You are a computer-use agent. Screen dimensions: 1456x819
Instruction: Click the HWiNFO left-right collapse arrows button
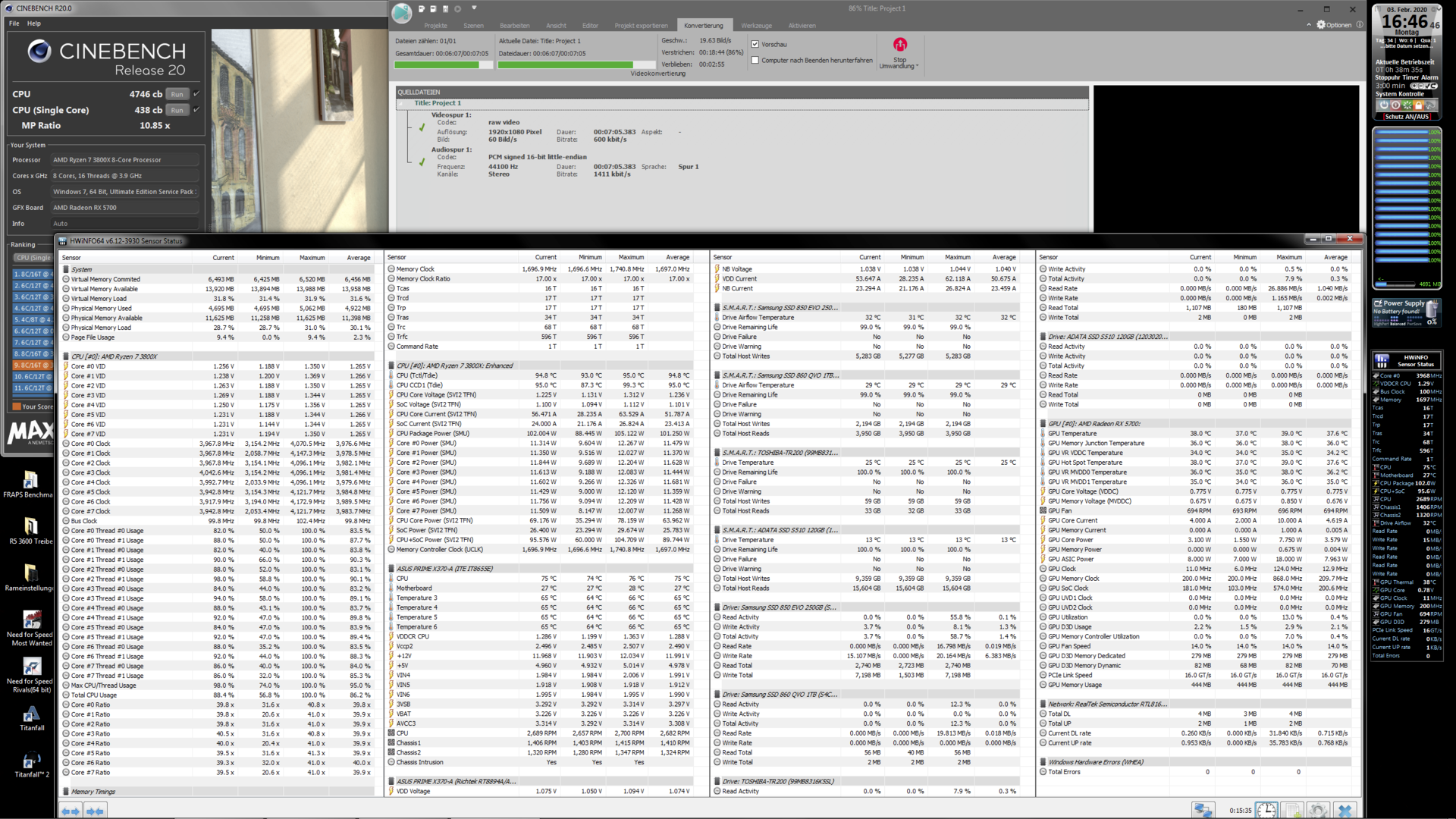[71, 811]
